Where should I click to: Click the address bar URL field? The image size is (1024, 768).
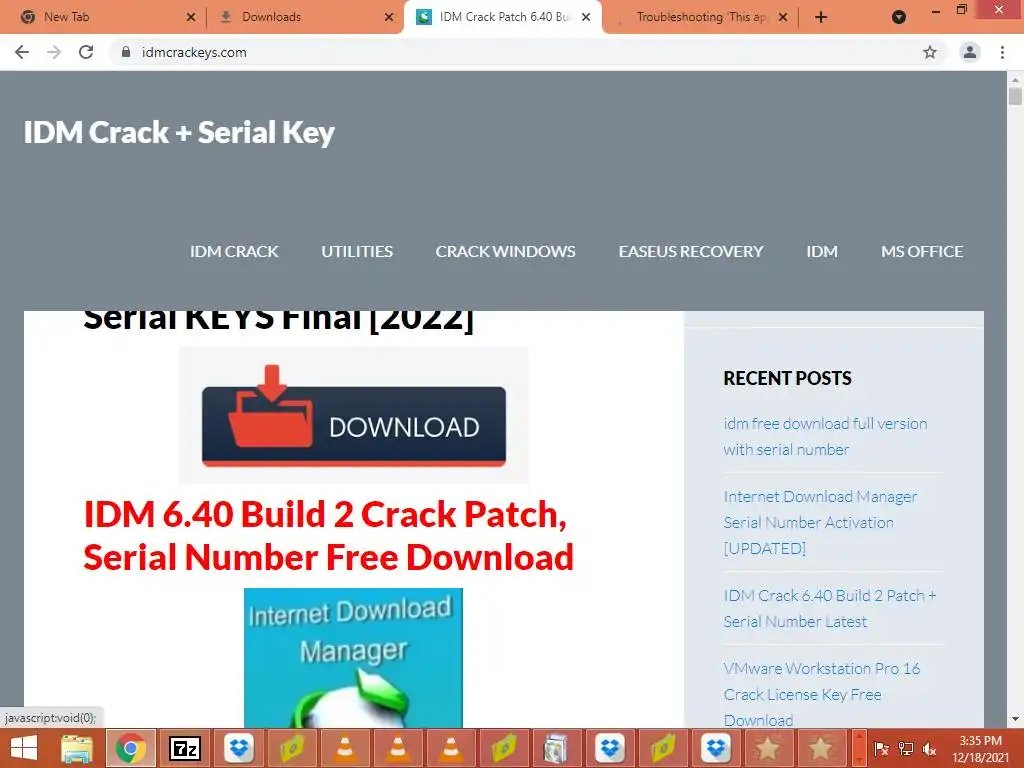[x=516, y=52]
